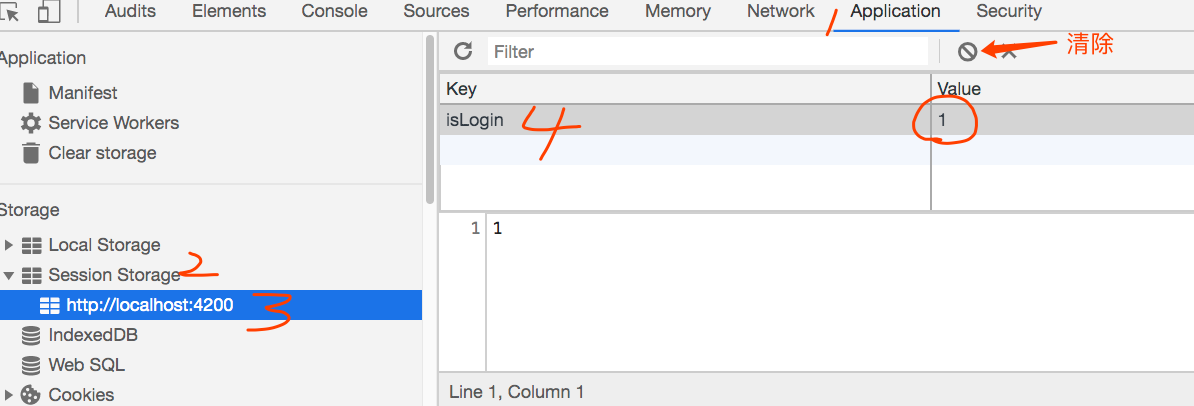Click into the Filter input field
The image size is (1194, 406).
708,52
